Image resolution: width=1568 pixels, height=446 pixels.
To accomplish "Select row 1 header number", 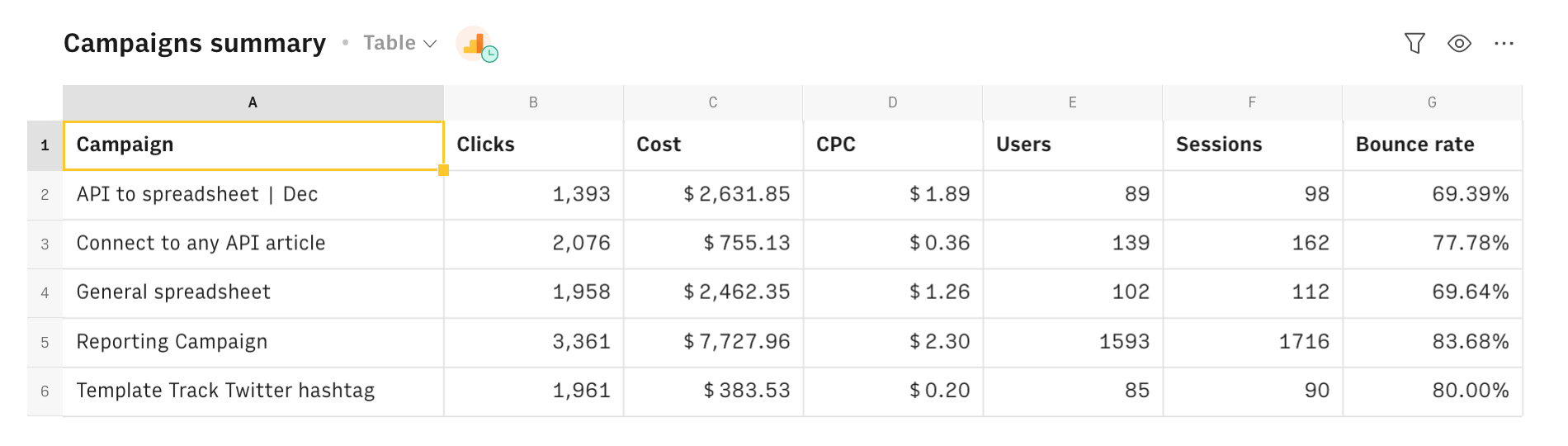I will (45, 145).
